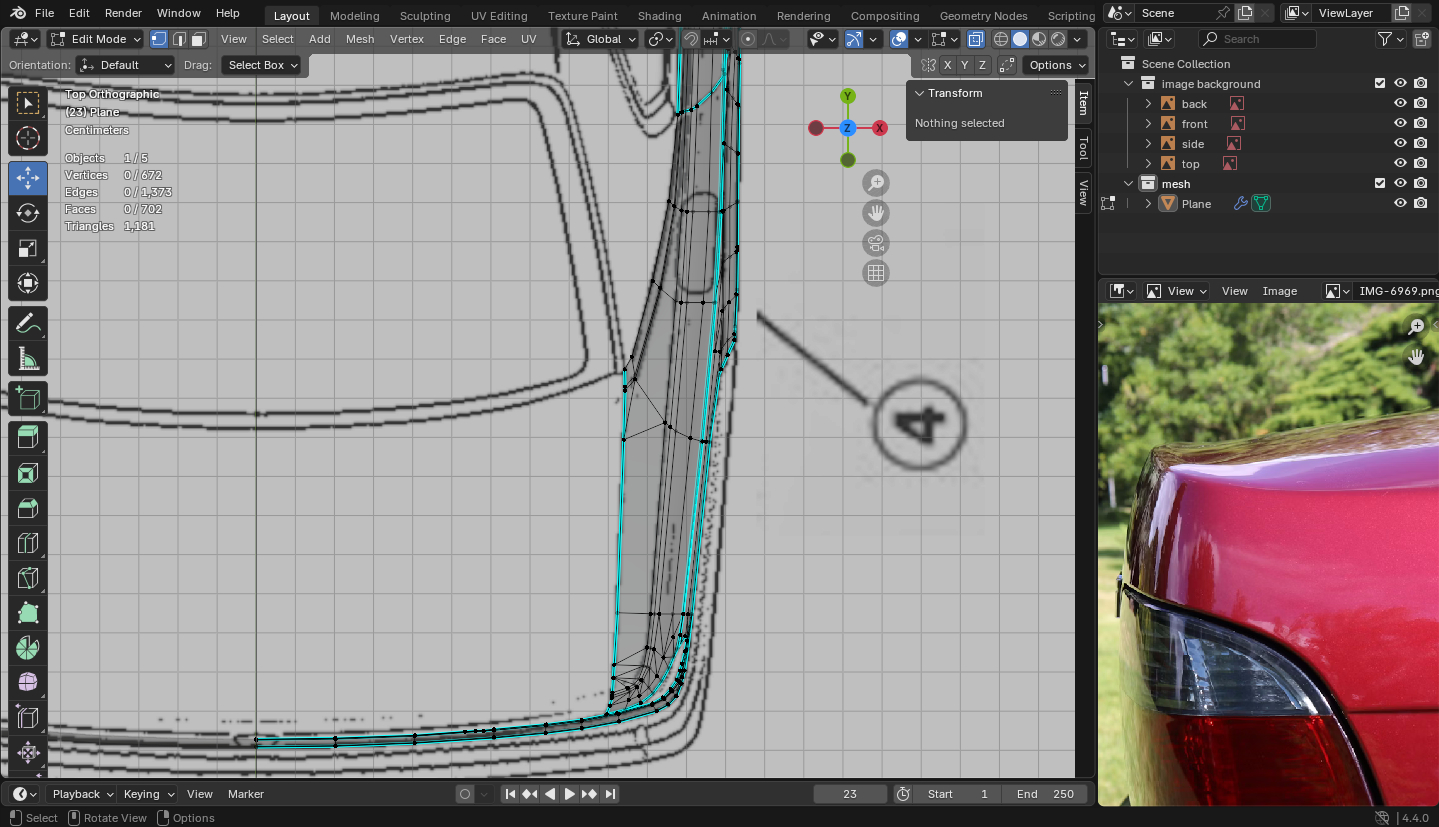Toggle X-ray display
The height and width of the screenshot is (827, 1439).
click(x=976, y=39)
